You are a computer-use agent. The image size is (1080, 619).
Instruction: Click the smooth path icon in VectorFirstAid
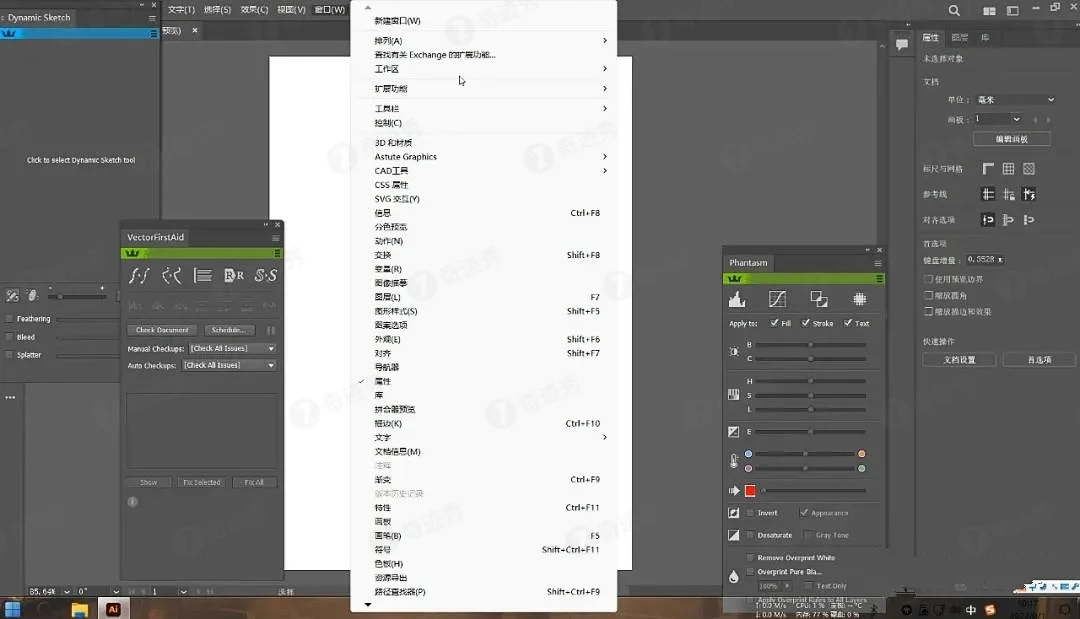pos(170,275)
